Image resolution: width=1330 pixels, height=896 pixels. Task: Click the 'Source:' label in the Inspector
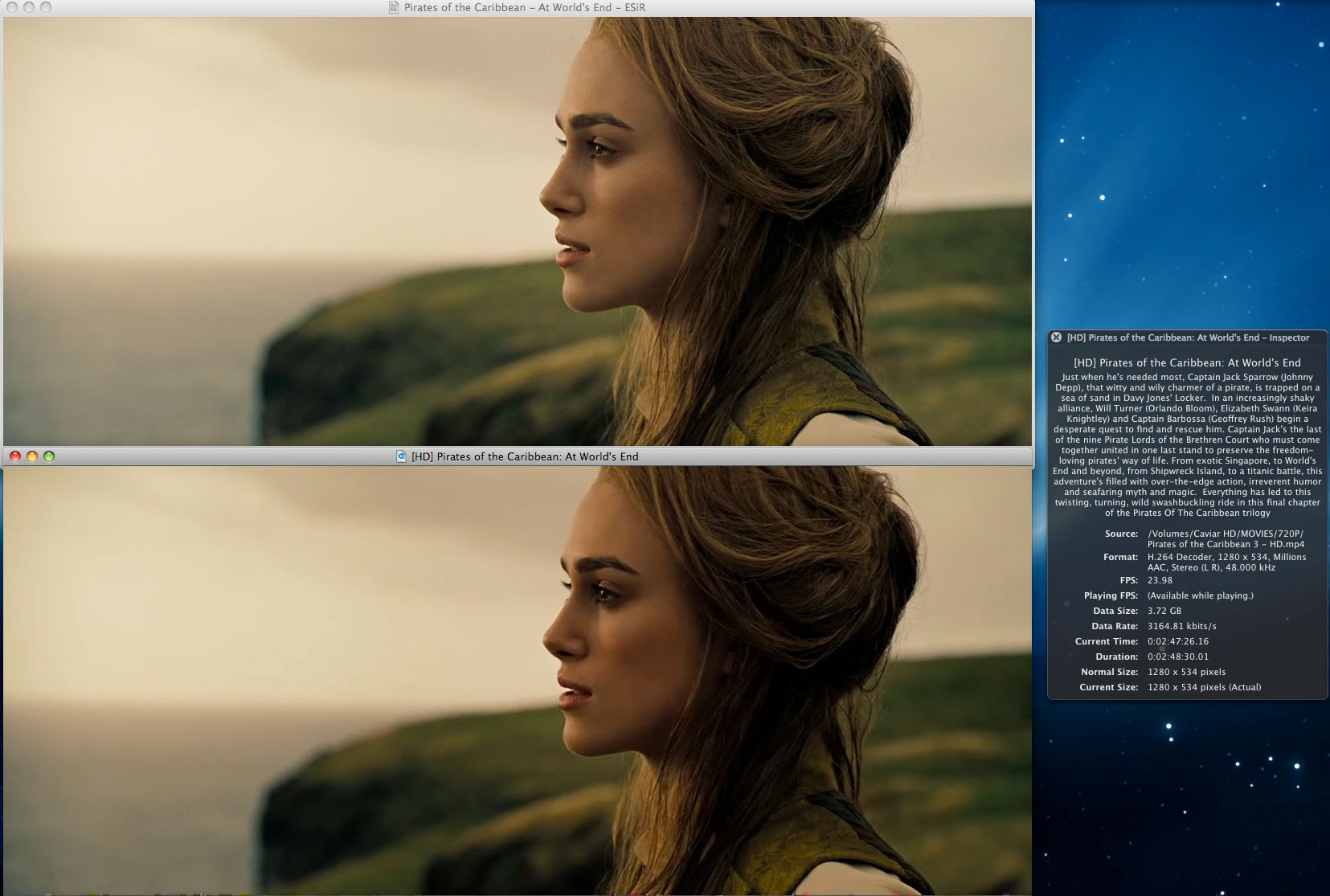(1121, 534)
